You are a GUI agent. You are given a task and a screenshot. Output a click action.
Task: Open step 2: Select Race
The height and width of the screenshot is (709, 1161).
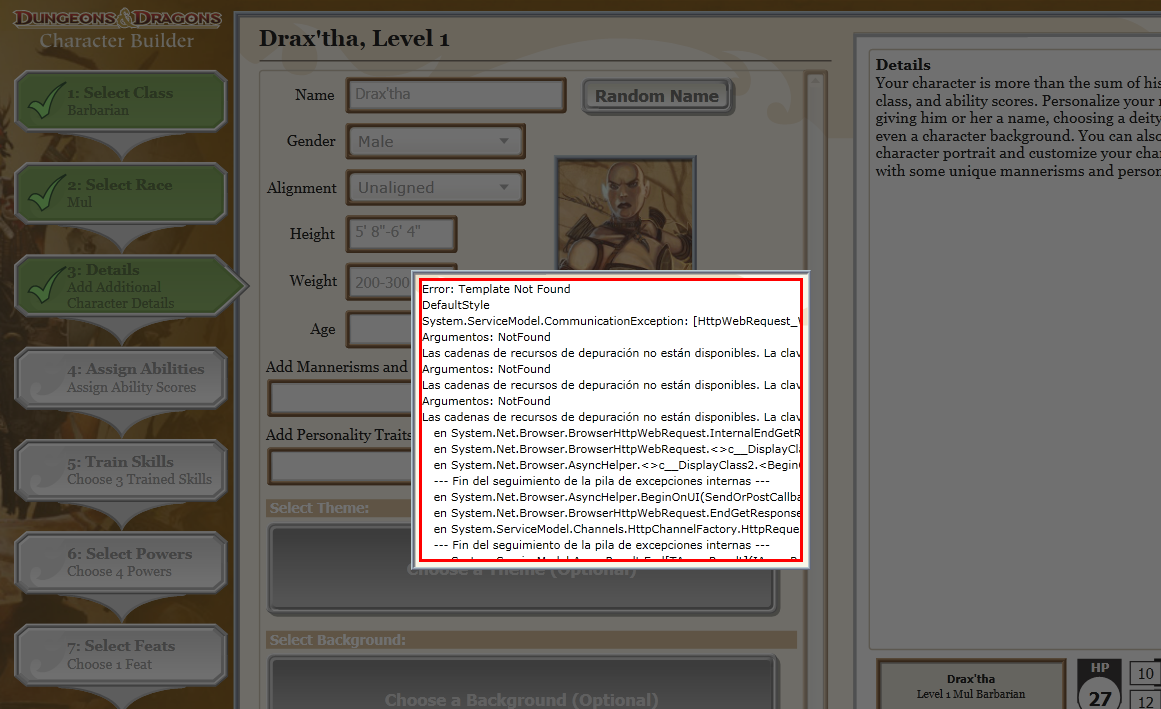point(121,193)
